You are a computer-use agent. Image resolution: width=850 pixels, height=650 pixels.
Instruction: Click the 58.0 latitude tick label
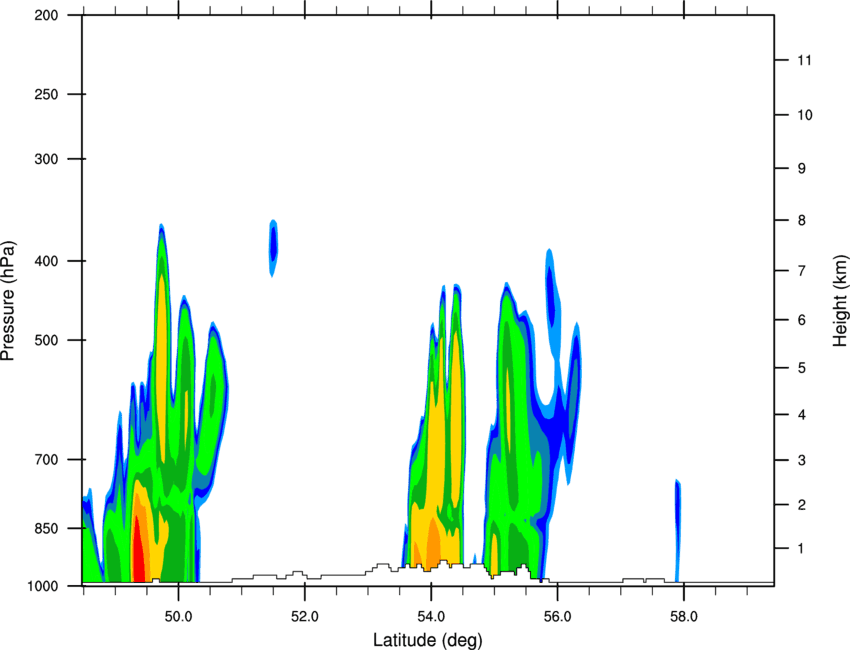684,617
